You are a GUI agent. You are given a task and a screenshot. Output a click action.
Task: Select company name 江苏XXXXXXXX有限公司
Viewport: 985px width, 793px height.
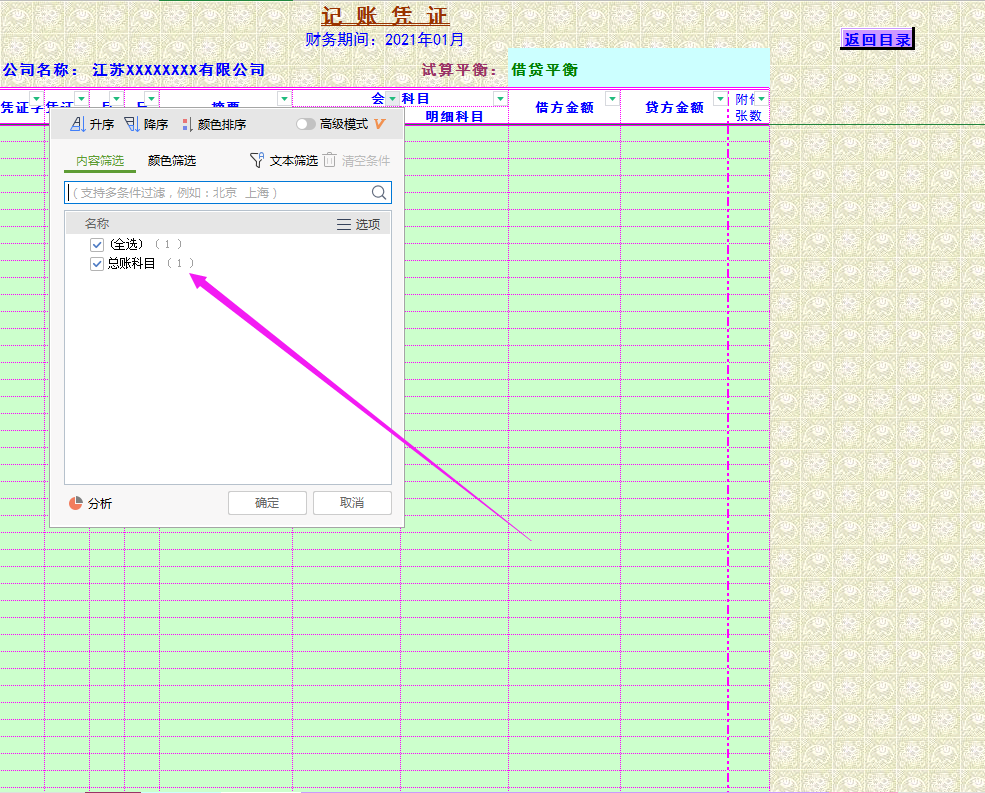click(178, 70)
